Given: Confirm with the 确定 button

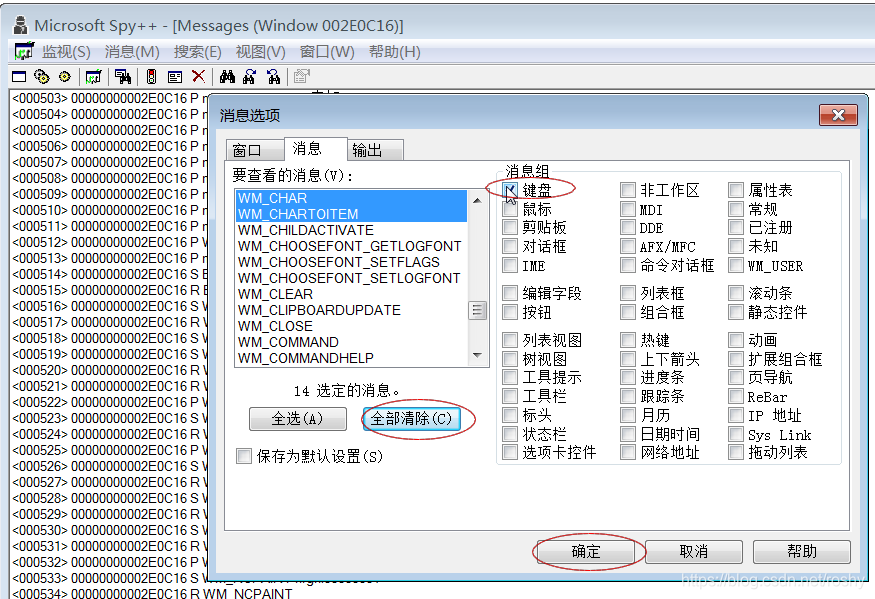Looking at the screenshot, I should (x=586, y=552).
